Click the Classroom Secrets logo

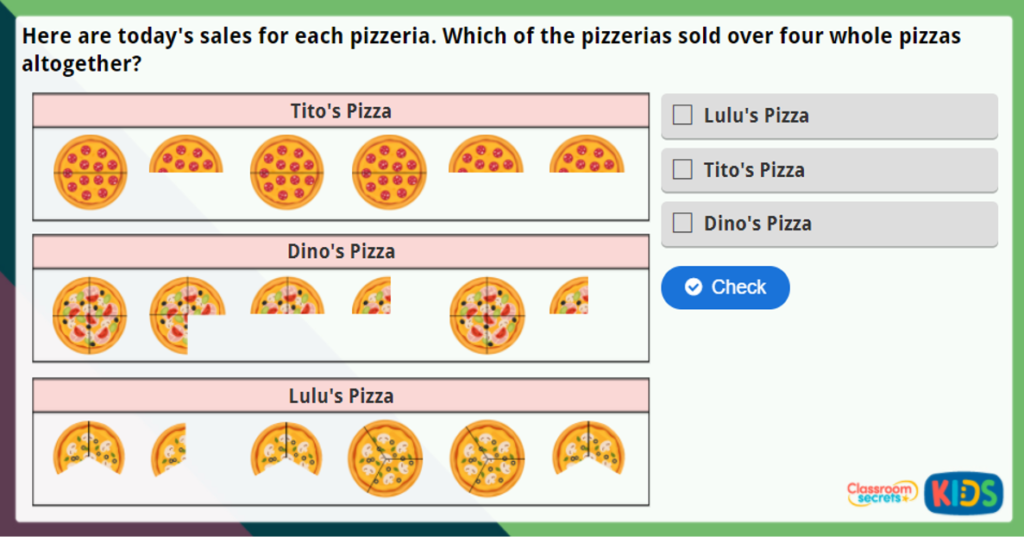[881, 492]
